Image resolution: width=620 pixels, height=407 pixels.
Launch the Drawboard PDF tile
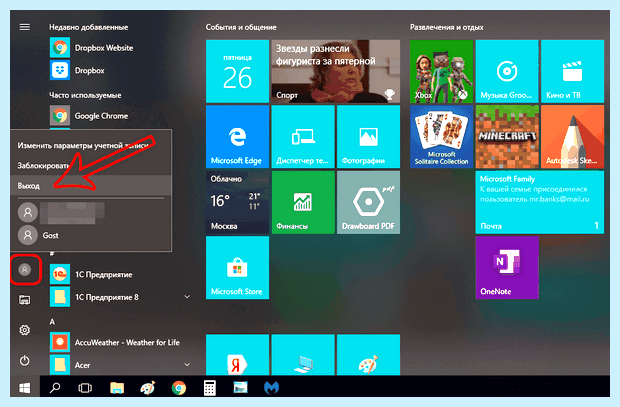[368, 202]
